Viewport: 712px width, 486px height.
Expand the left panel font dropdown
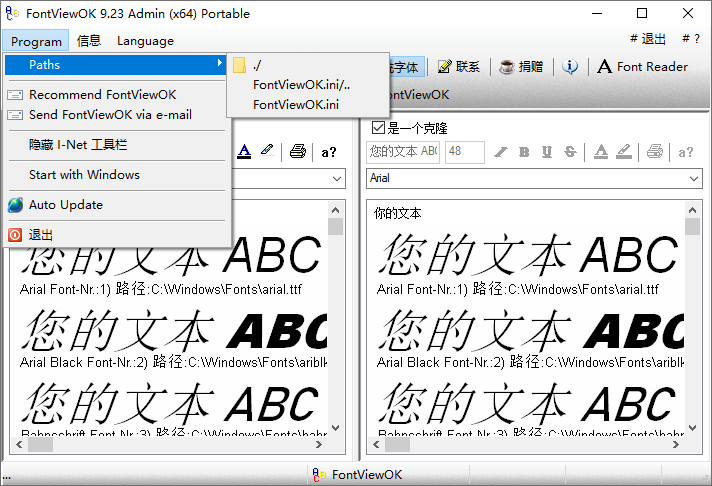tap(336, 179)
